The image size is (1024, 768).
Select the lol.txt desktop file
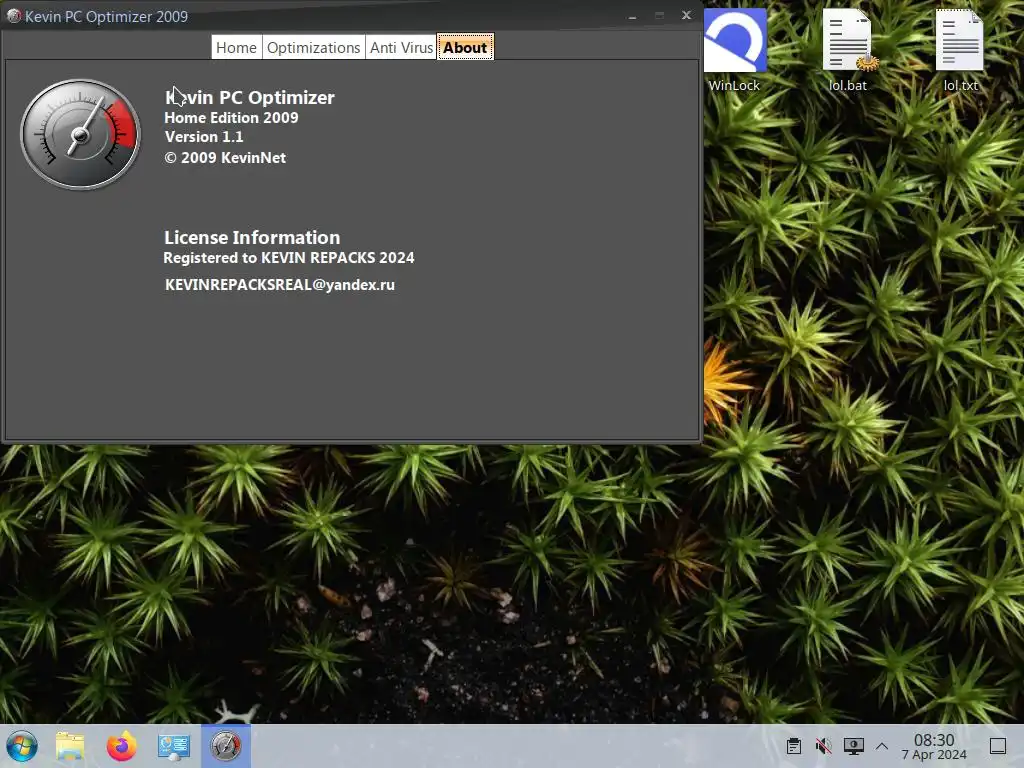point(960,51)
